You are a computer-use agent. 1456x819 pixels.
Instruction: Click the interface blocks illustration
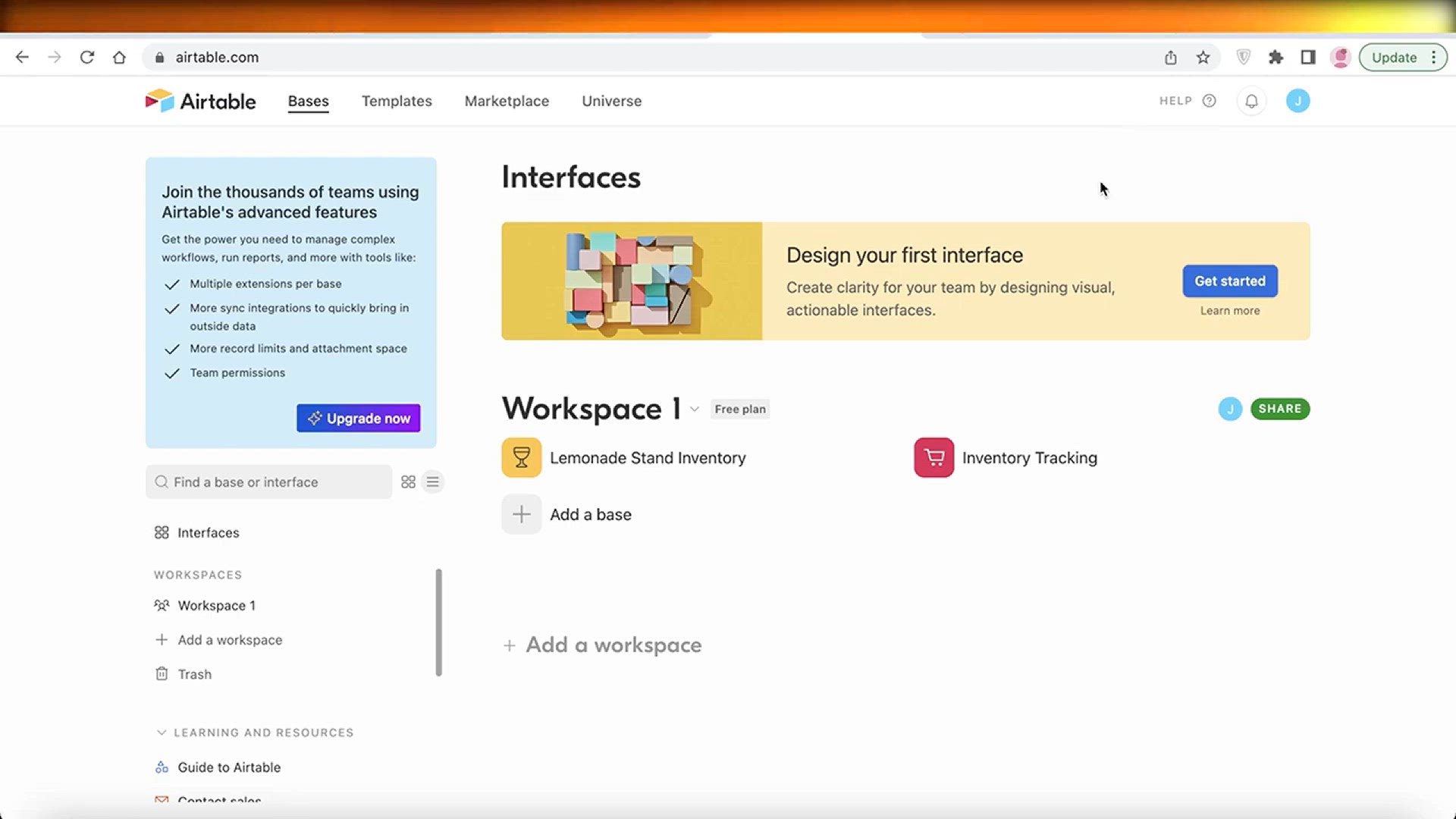[x=632, y=281]
